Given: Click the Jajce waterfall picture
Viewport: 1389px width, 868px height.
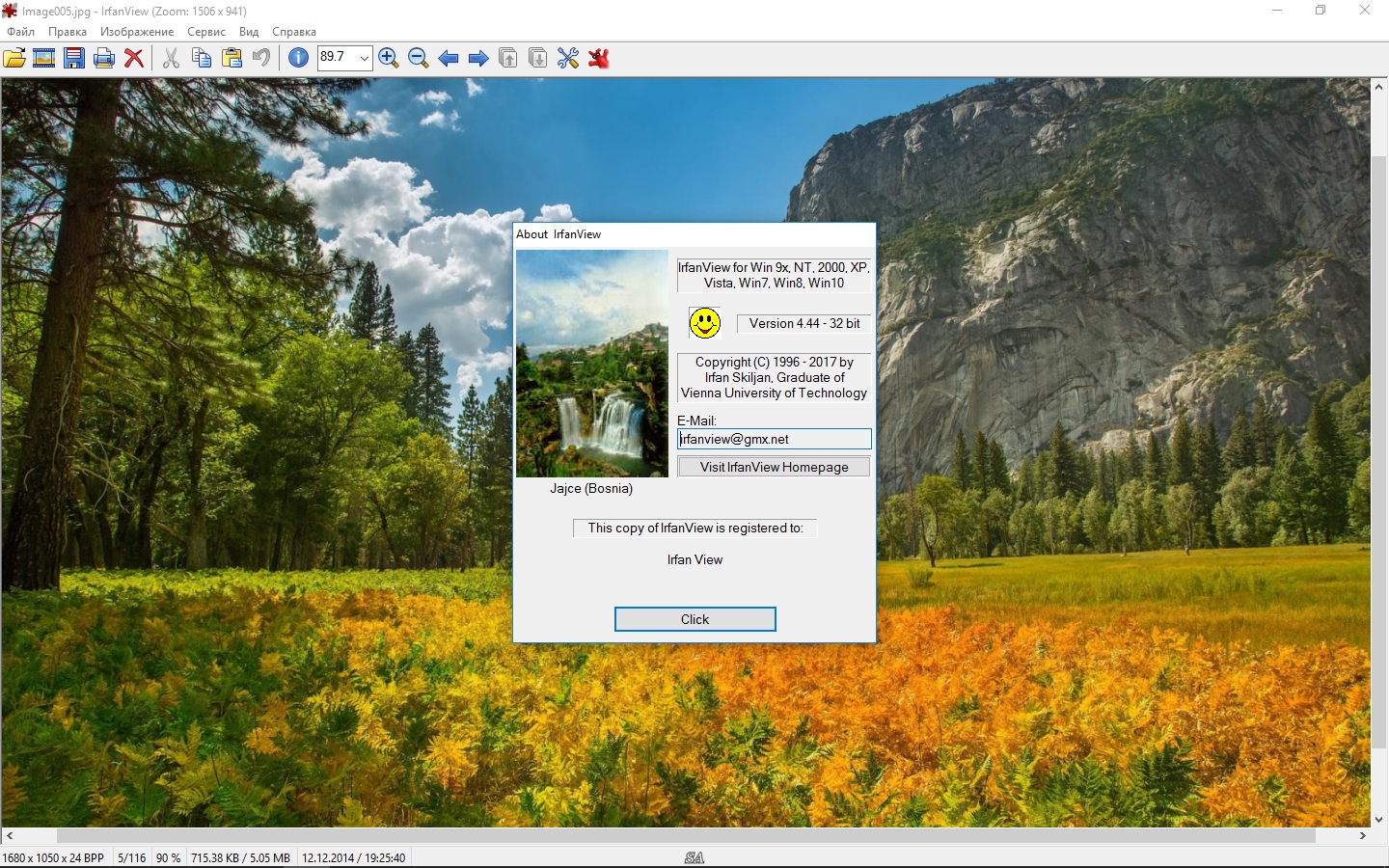Looking at the screenshot, I should click(592, 364).
